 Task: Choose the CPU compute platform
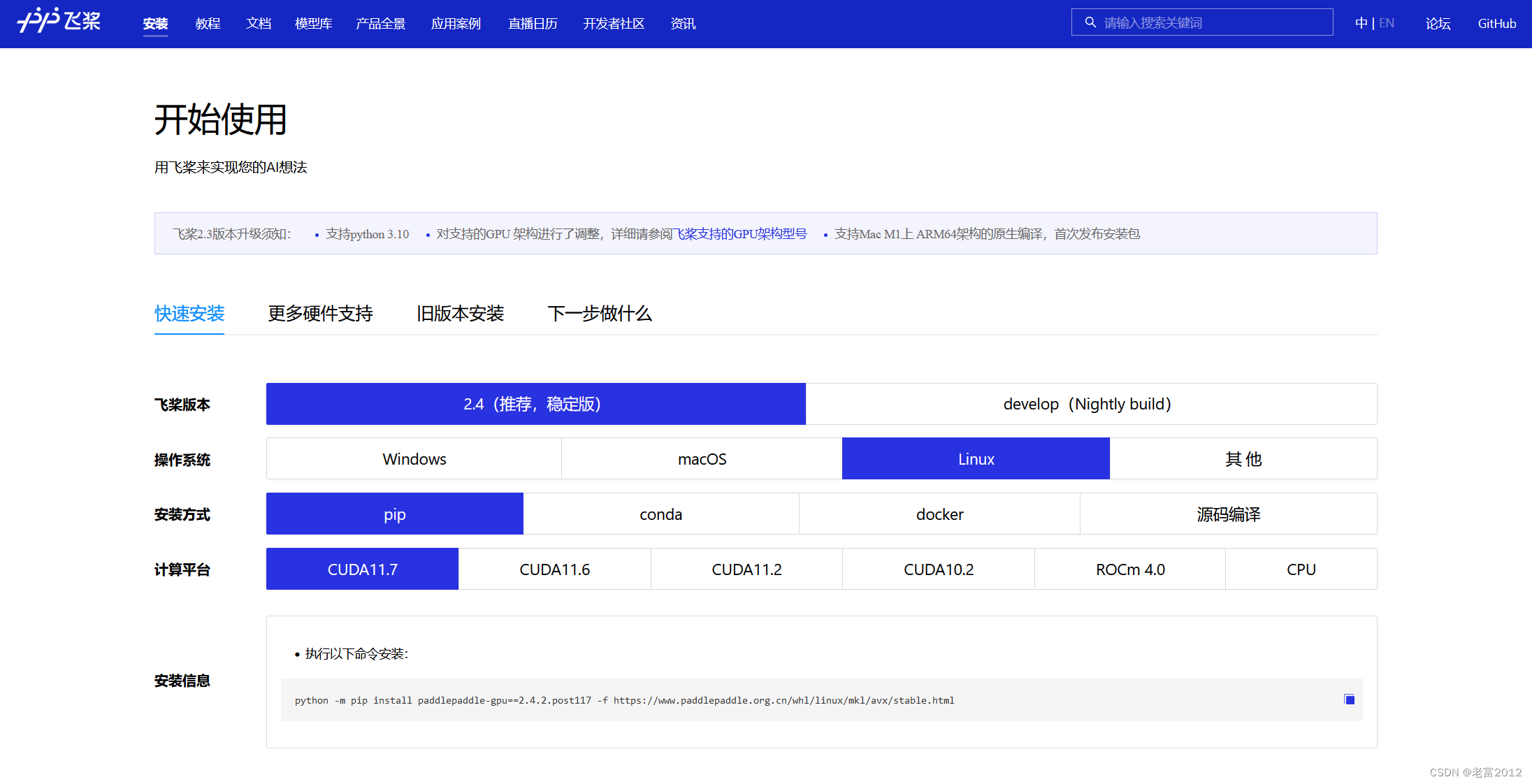[1301, 569]
